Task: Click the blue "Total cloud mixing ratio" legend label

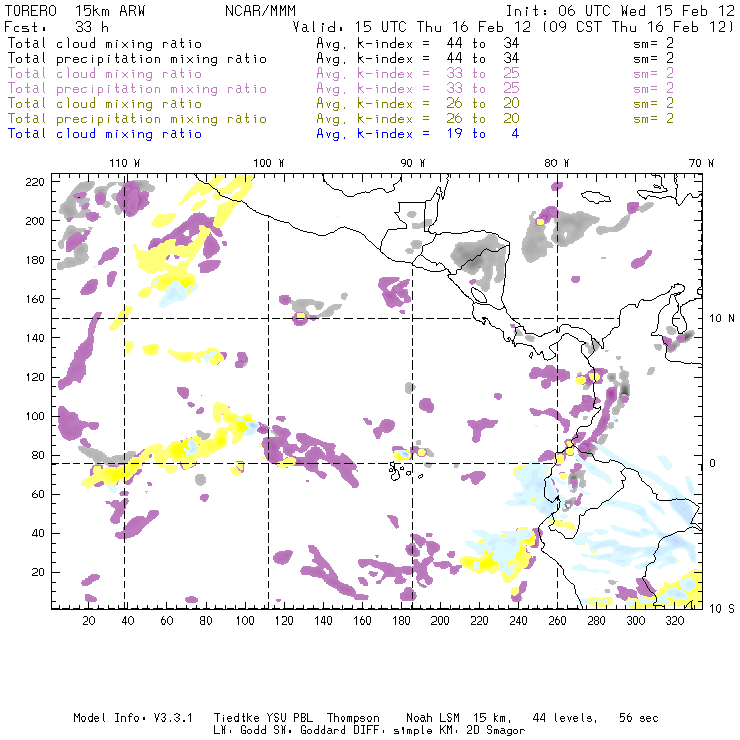Action: tap(105, 134)
